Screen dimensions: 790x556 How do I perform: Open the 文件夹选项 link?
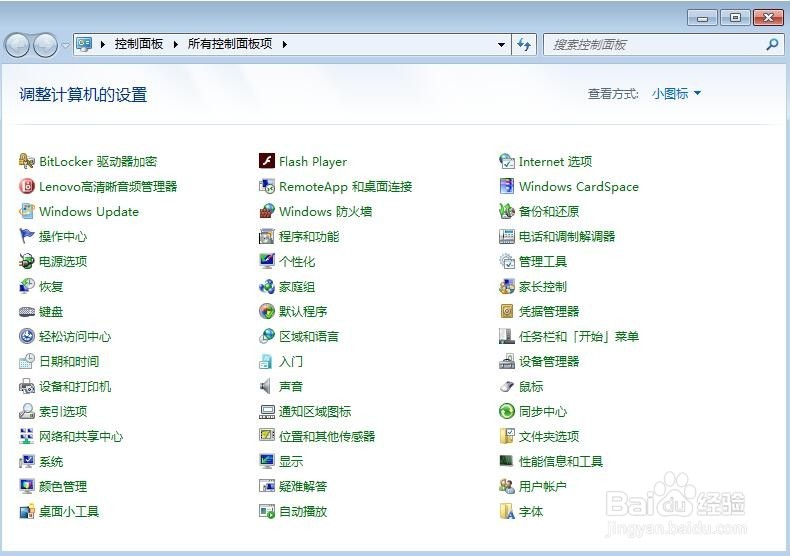pos(549,437)
